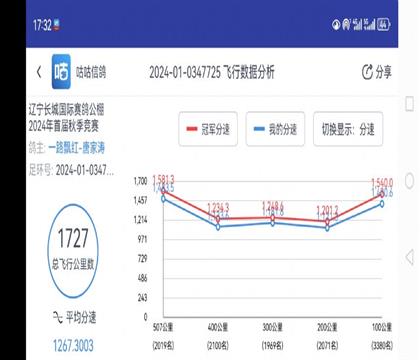Select my-speed data point at 300公里
Image resolution: width=420 pixels, height=360 pixels.
click(273, 223)
